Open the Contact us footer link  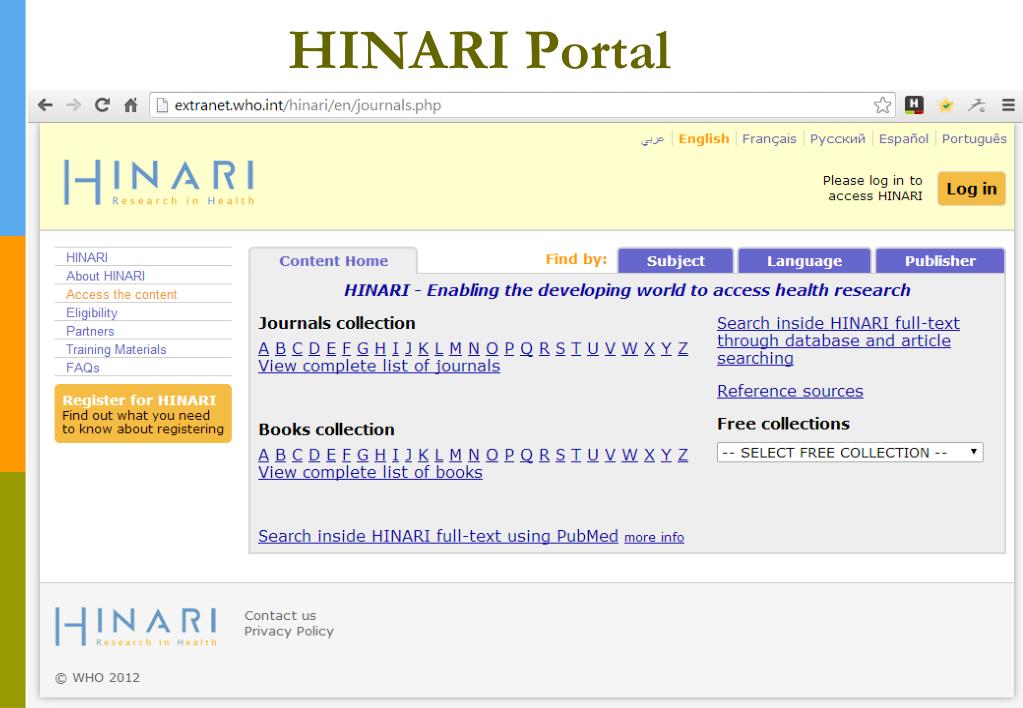[x=280, y=615]
